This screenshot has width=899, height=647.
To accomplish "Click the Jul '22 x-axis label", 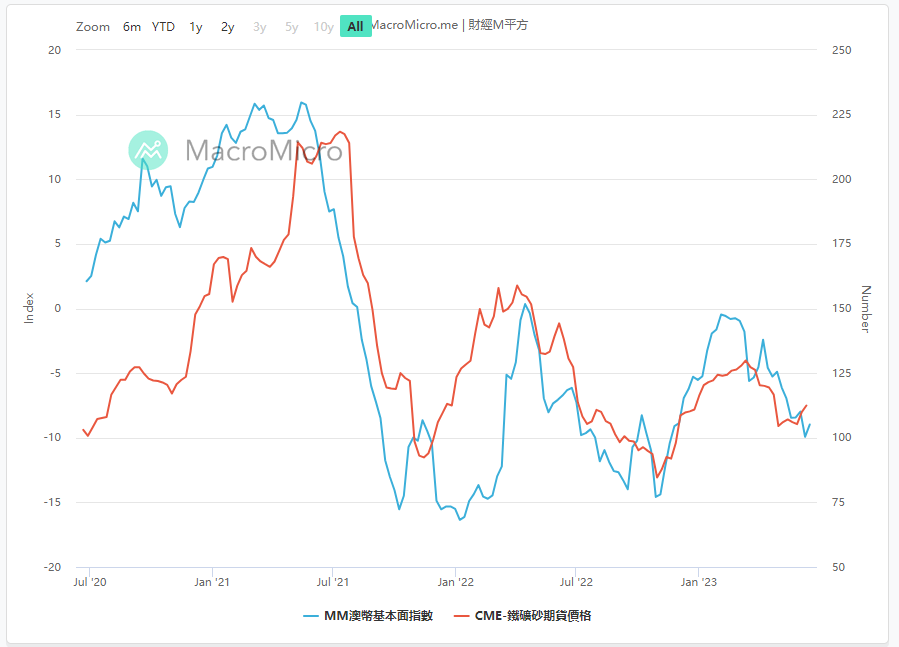I will coord(576,581).
